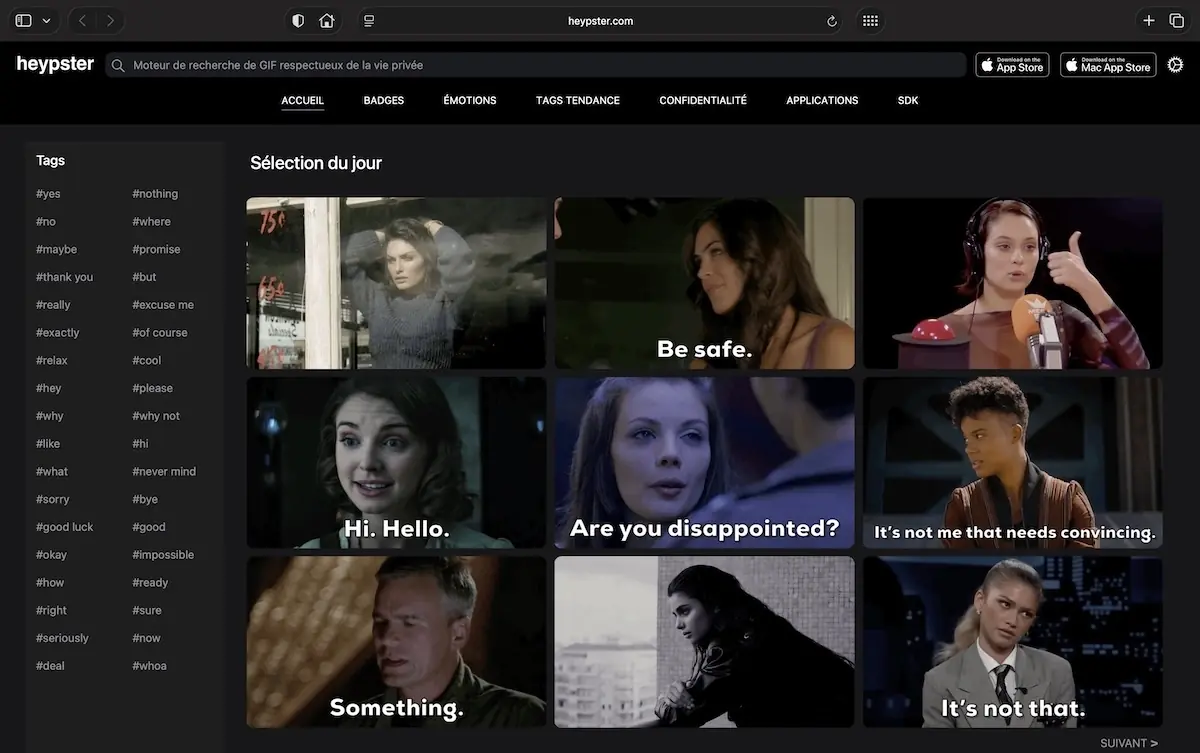Click the GIF search input field
The width and height of the screenshot is (1200, 753).
tap(540, 65)
